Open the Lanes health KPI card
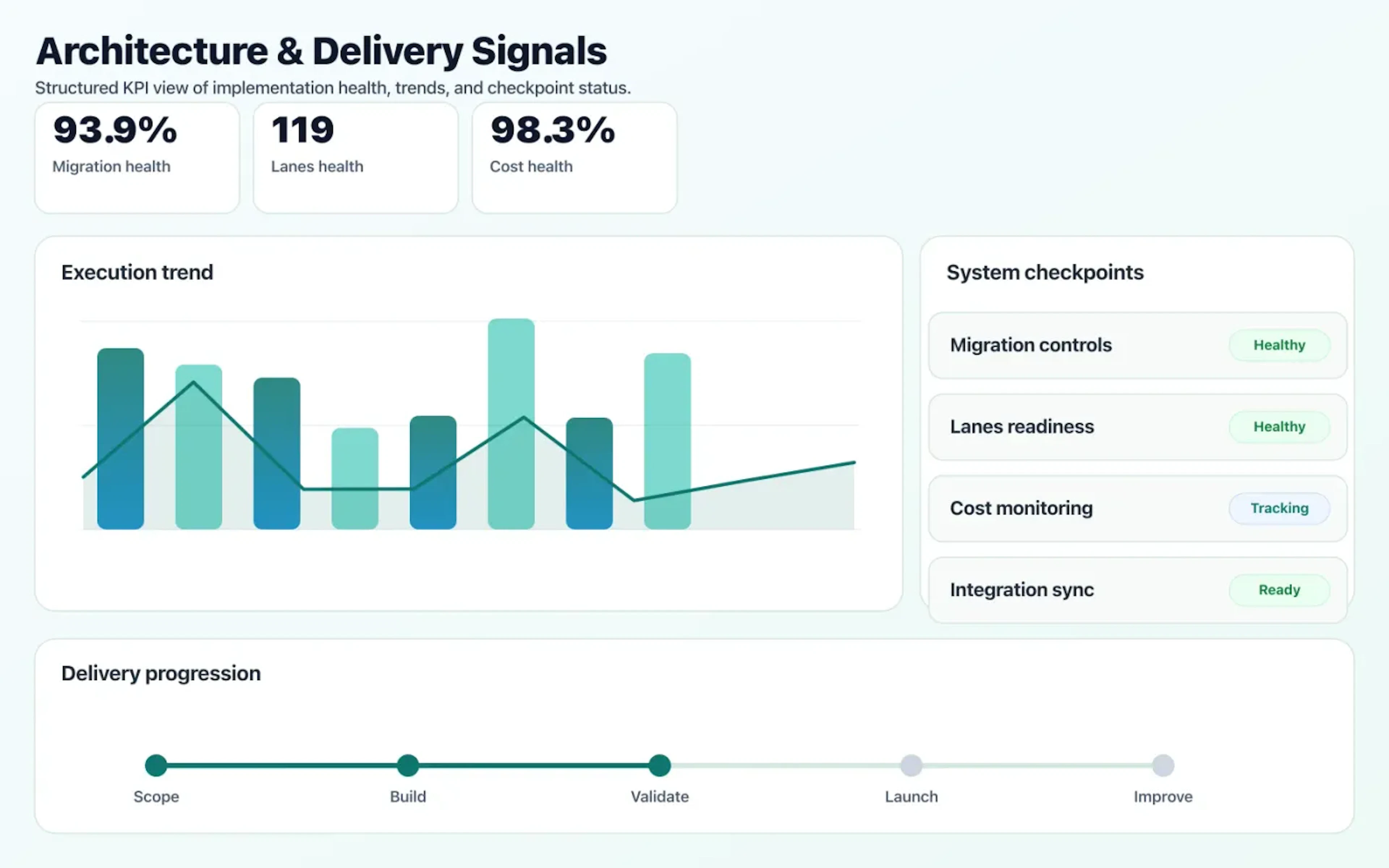The image size is (1389, 868). point(355,156)
